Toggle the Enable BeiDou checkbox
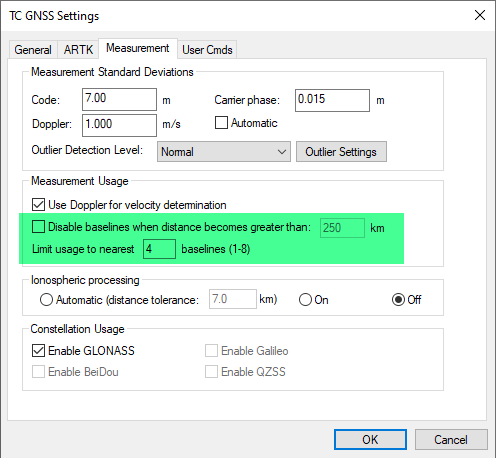496x458 pixels. (x=38, y=371)
